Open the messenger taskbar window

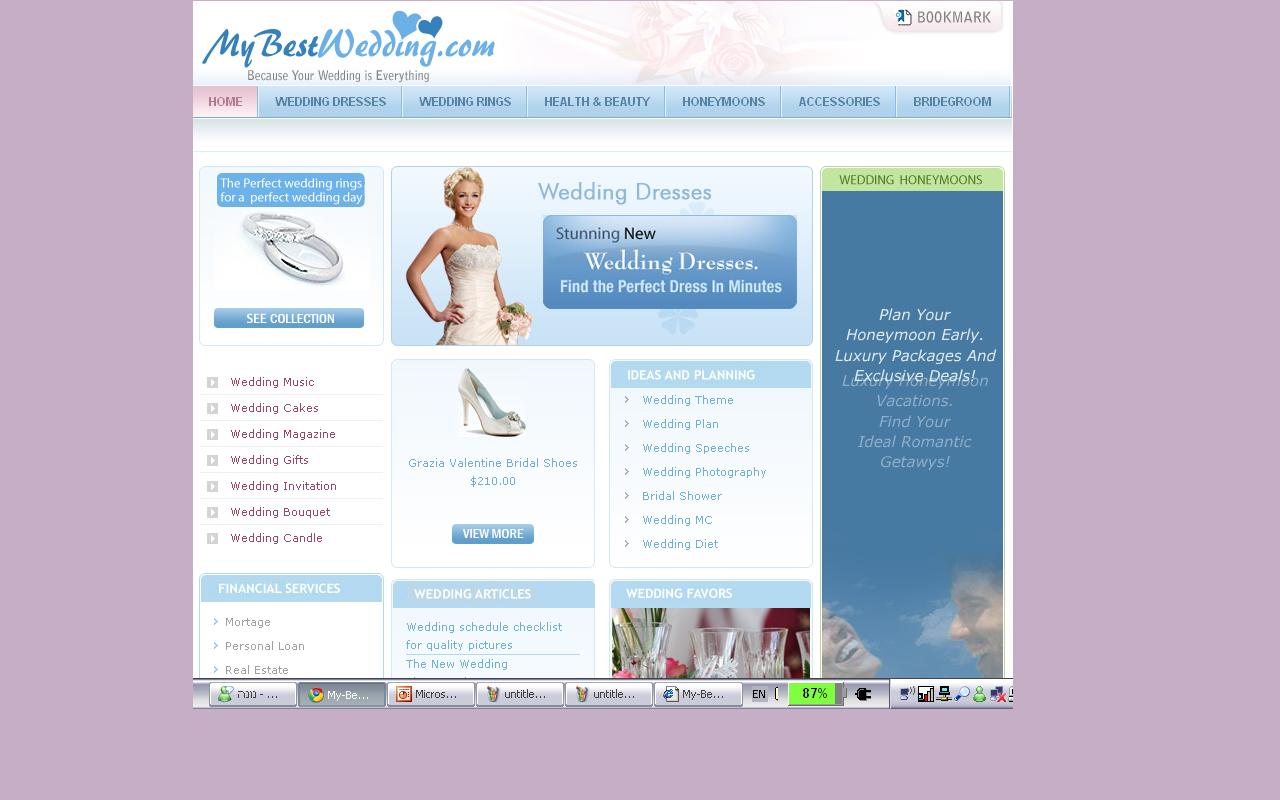click(253, 694)
